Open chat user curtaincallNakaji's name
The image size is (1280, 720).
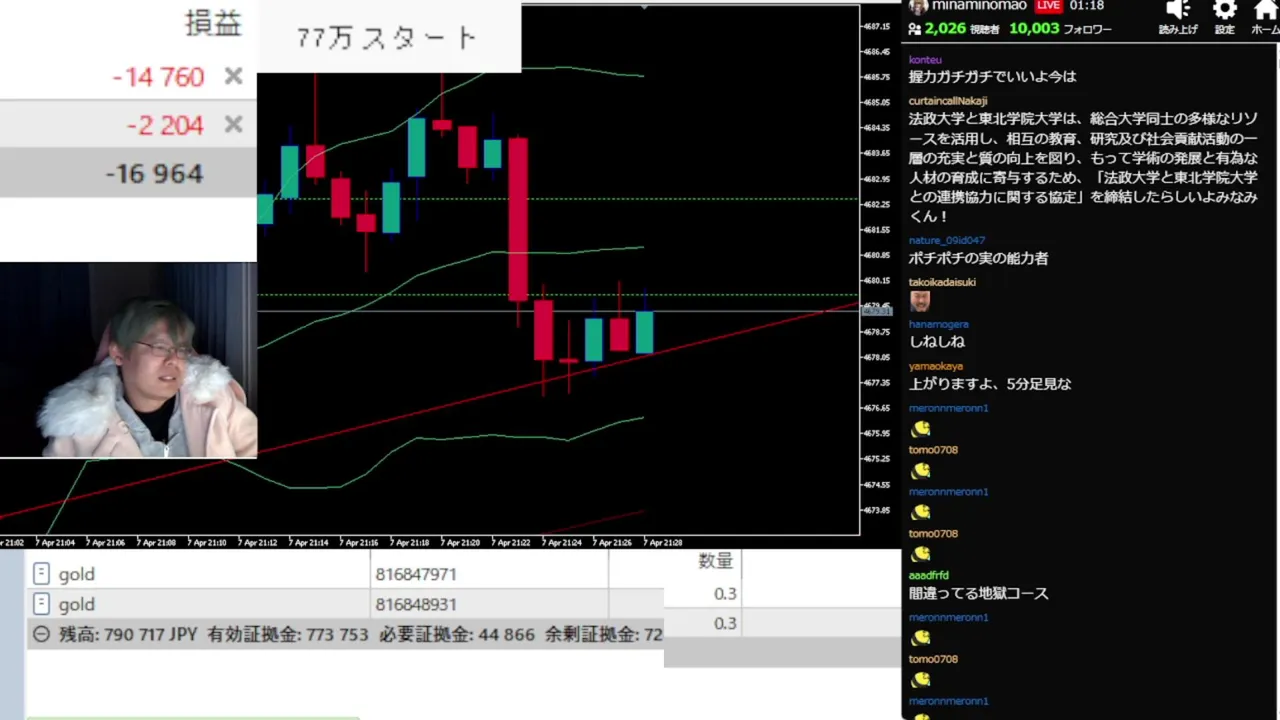point(948,101)
